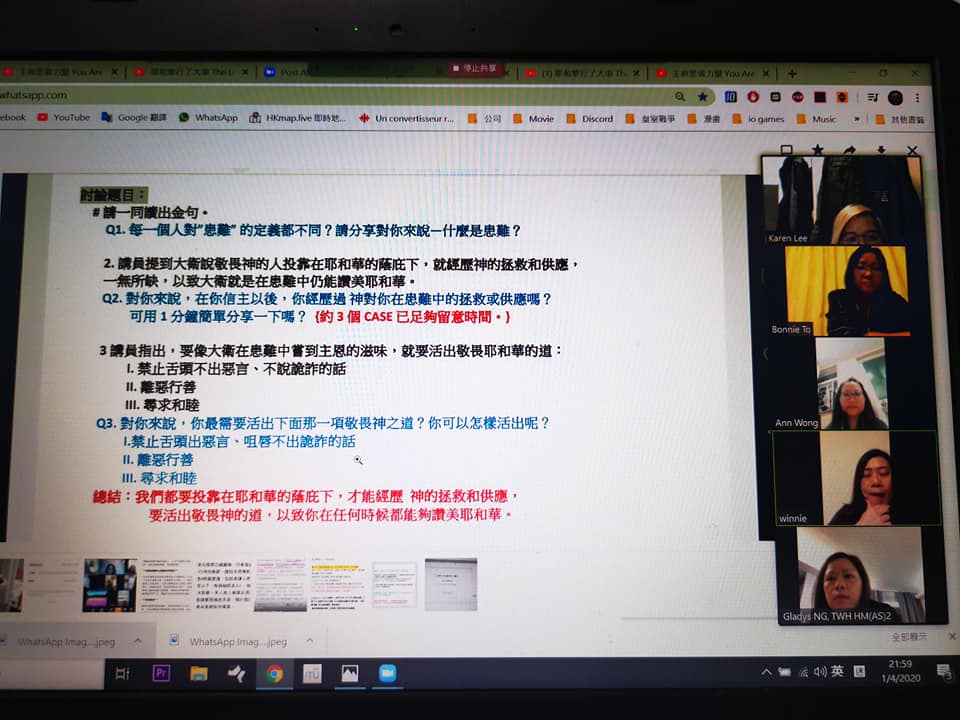Close the WhatsApp image viewer

(x=912, y=149)
